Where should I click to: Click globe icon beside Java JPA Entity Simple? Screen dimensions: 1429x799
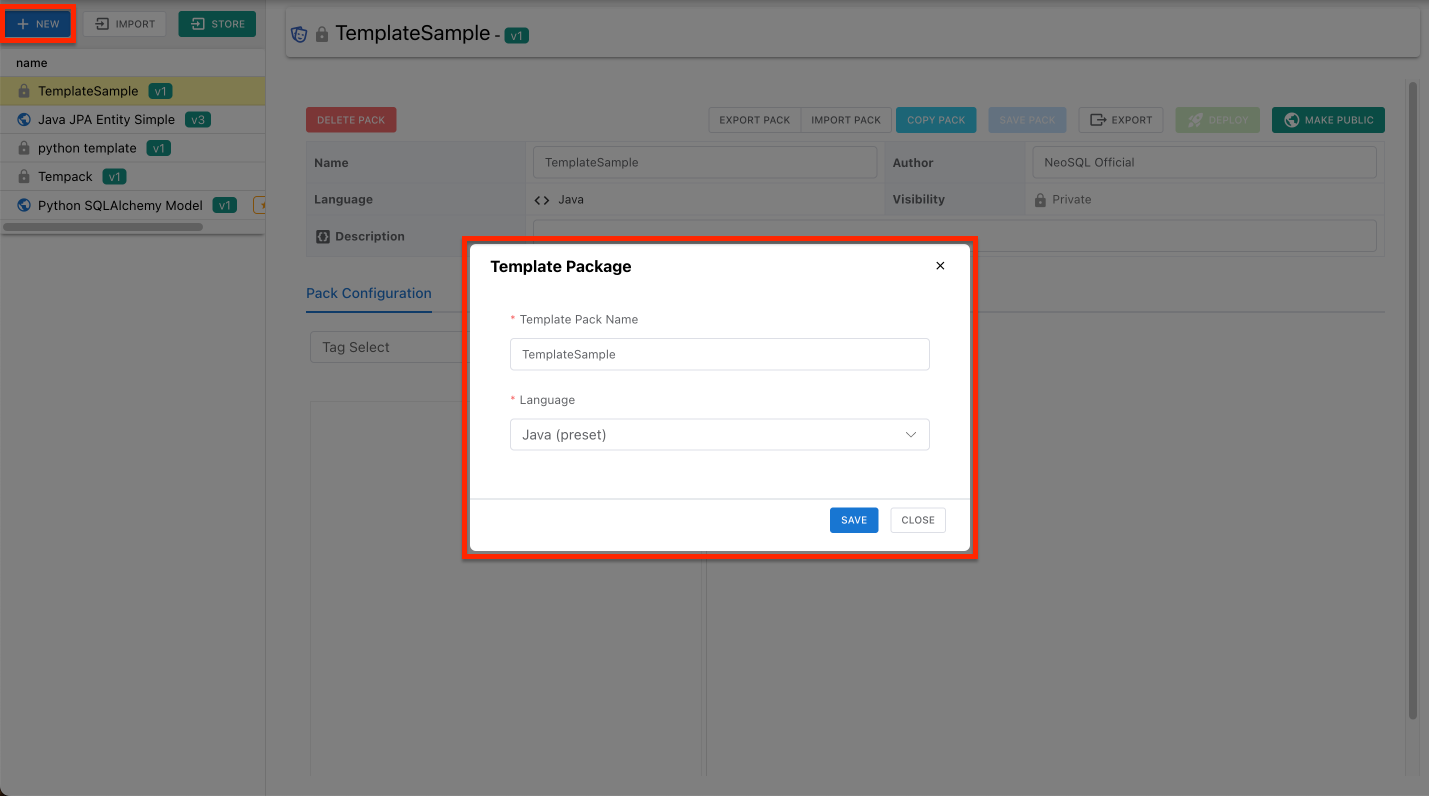pyautogui.click(x=24, y=120)
